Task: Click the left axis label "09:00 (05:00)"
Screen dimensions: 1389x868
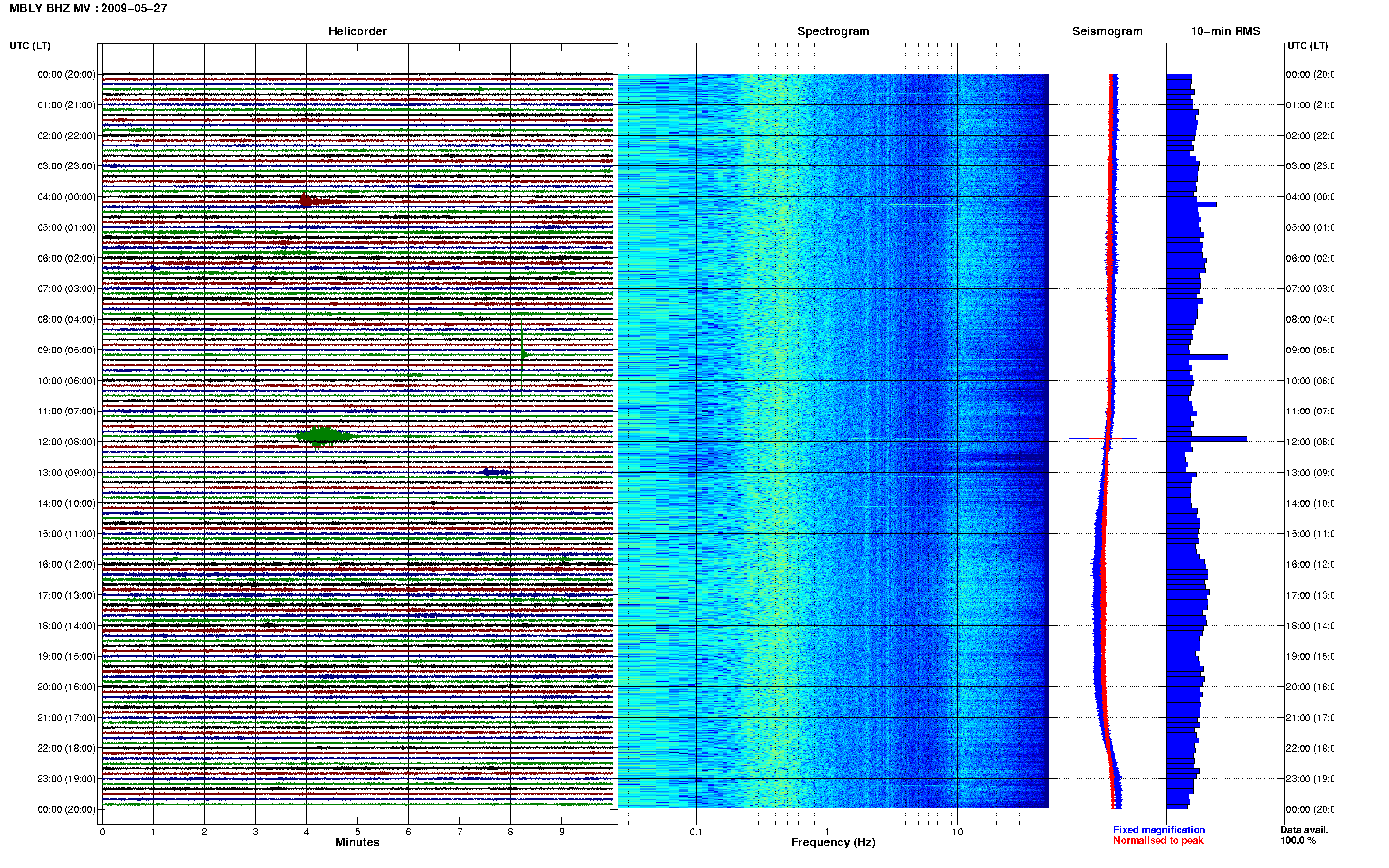Action: [x=66, y=350]
